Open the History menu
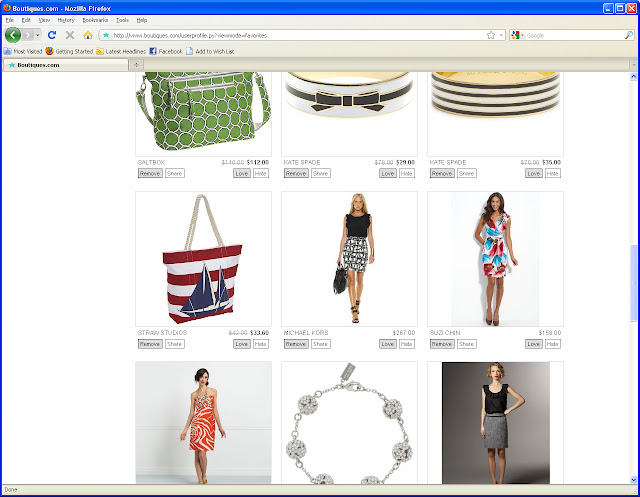Viewport: 640px width, 497px height. click(66, 20)
